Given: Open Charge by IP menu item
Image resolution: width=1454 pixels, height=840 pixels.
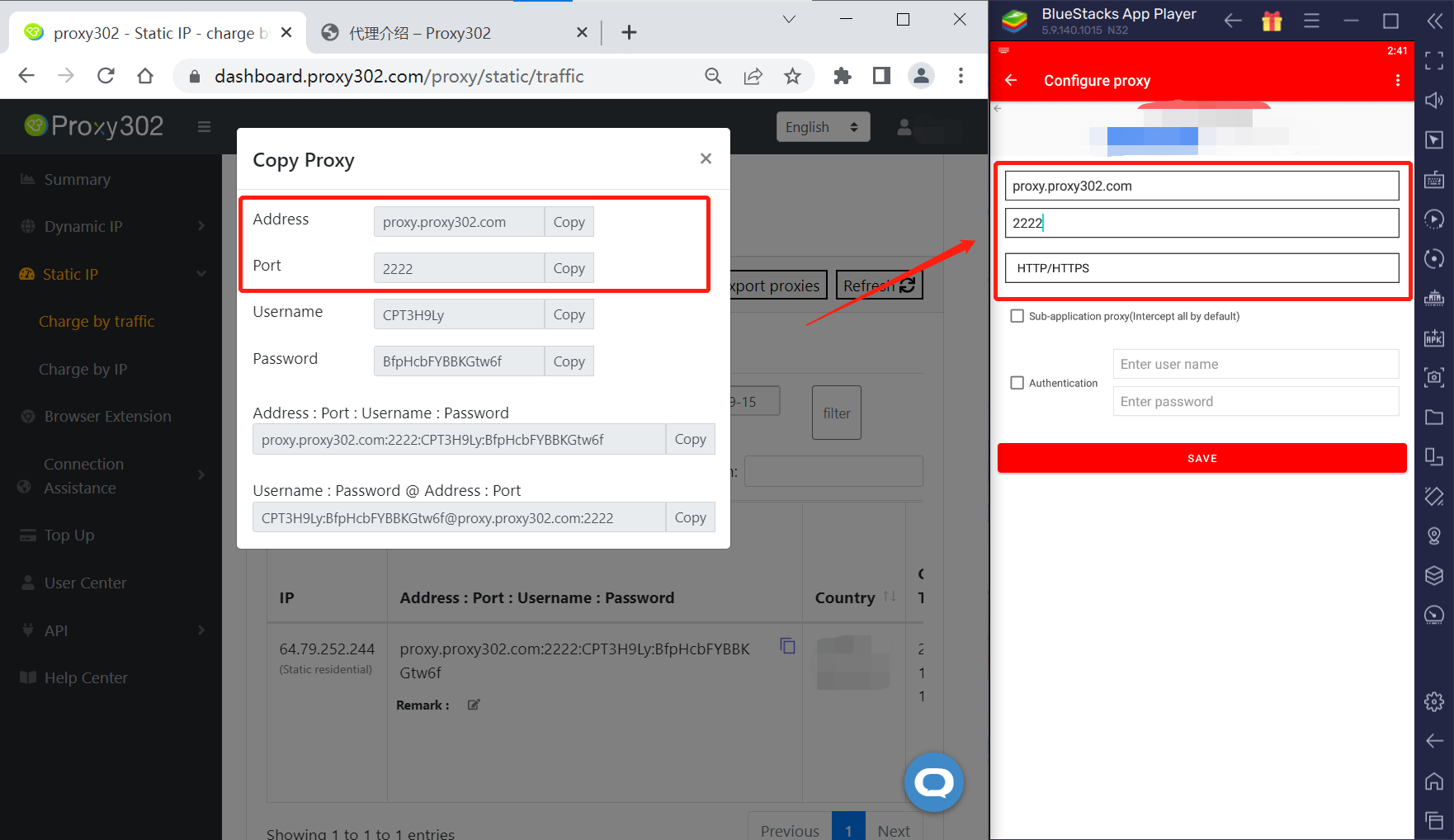Looking at the screenshot, I should (x=83, y=369).
